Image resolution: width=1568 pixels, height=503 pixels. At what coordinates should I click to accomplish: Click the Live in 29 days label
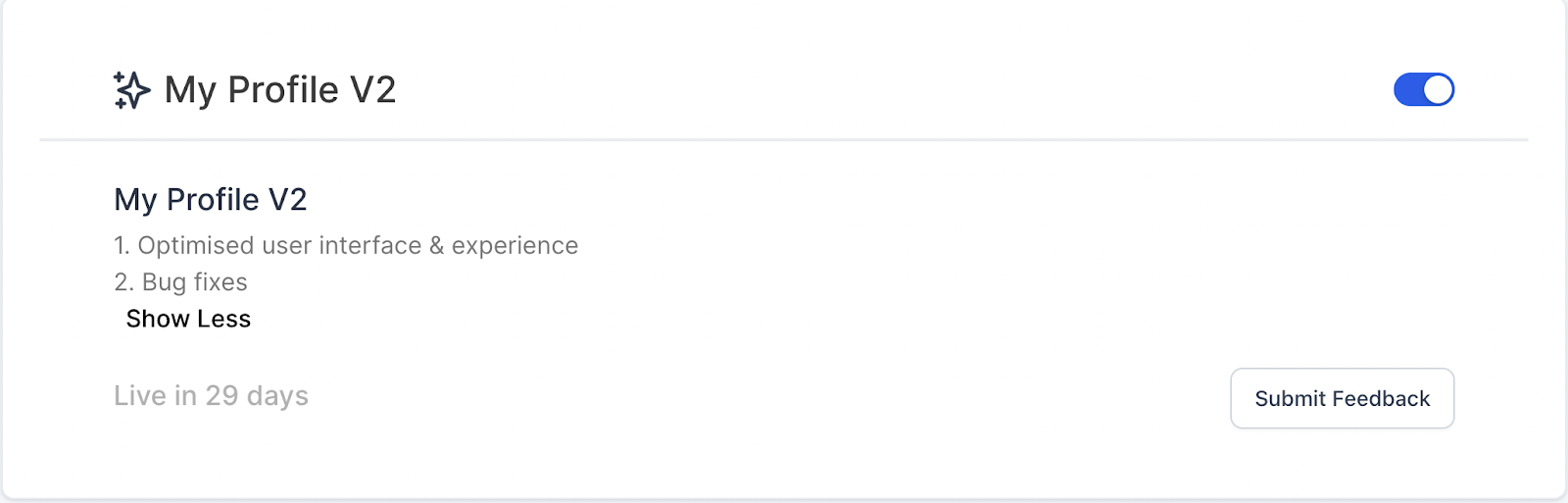click(x=211, y=395)
